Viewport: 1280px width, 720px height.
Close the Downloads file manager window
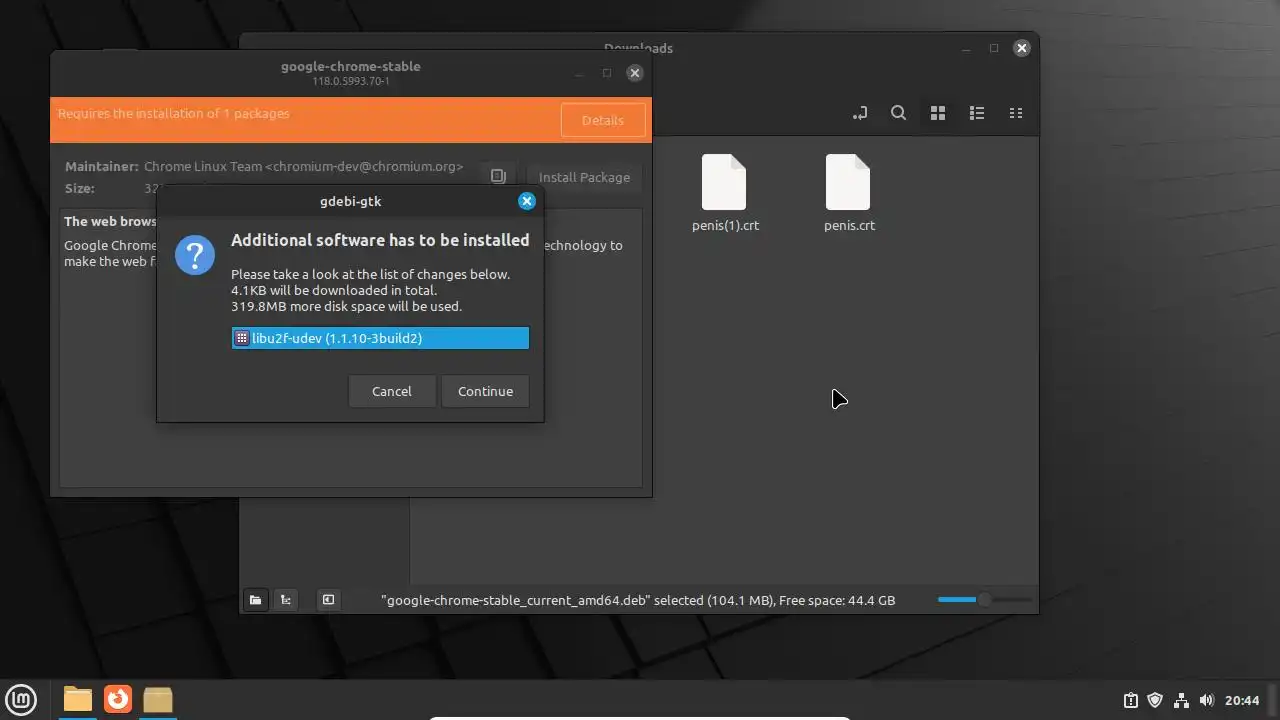click(x=1021, y=48)
